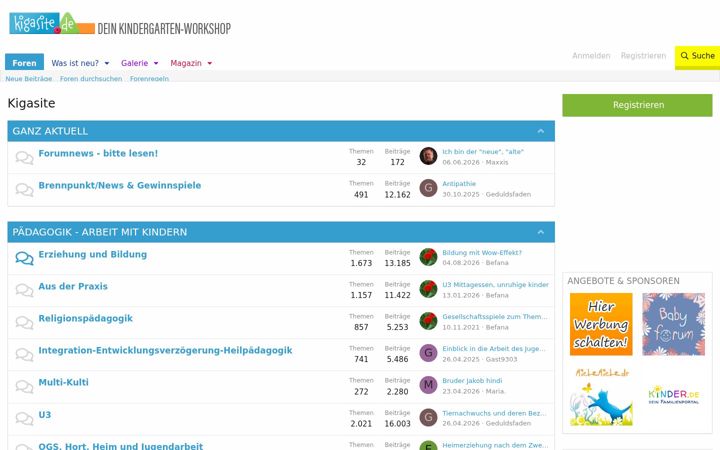720x450 pixels.
Task: Open the Aus der Praxis forum
Action: pyautogui.click(x=73, y=287)
